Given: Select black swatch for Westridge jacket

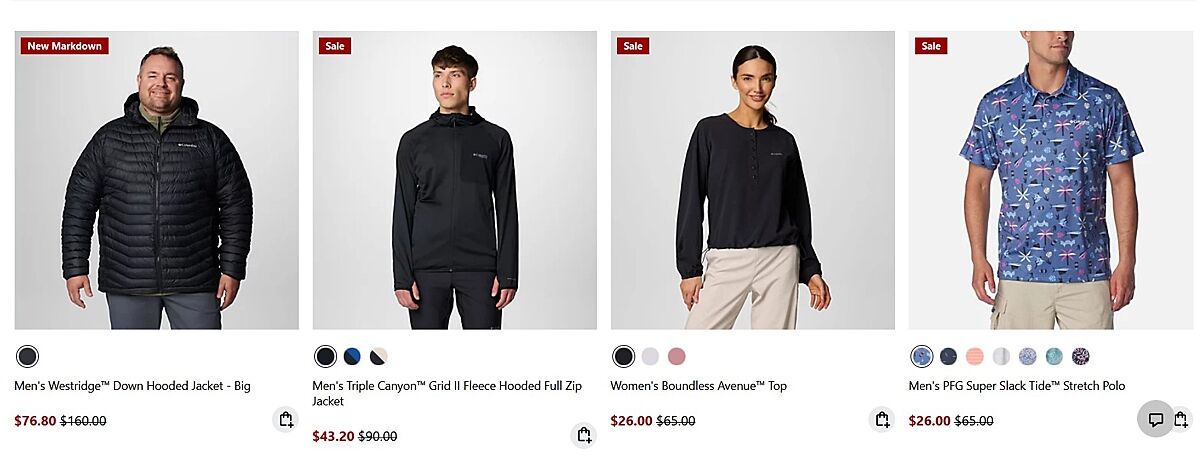Looking at the screenshot, I should coord(27,356).
